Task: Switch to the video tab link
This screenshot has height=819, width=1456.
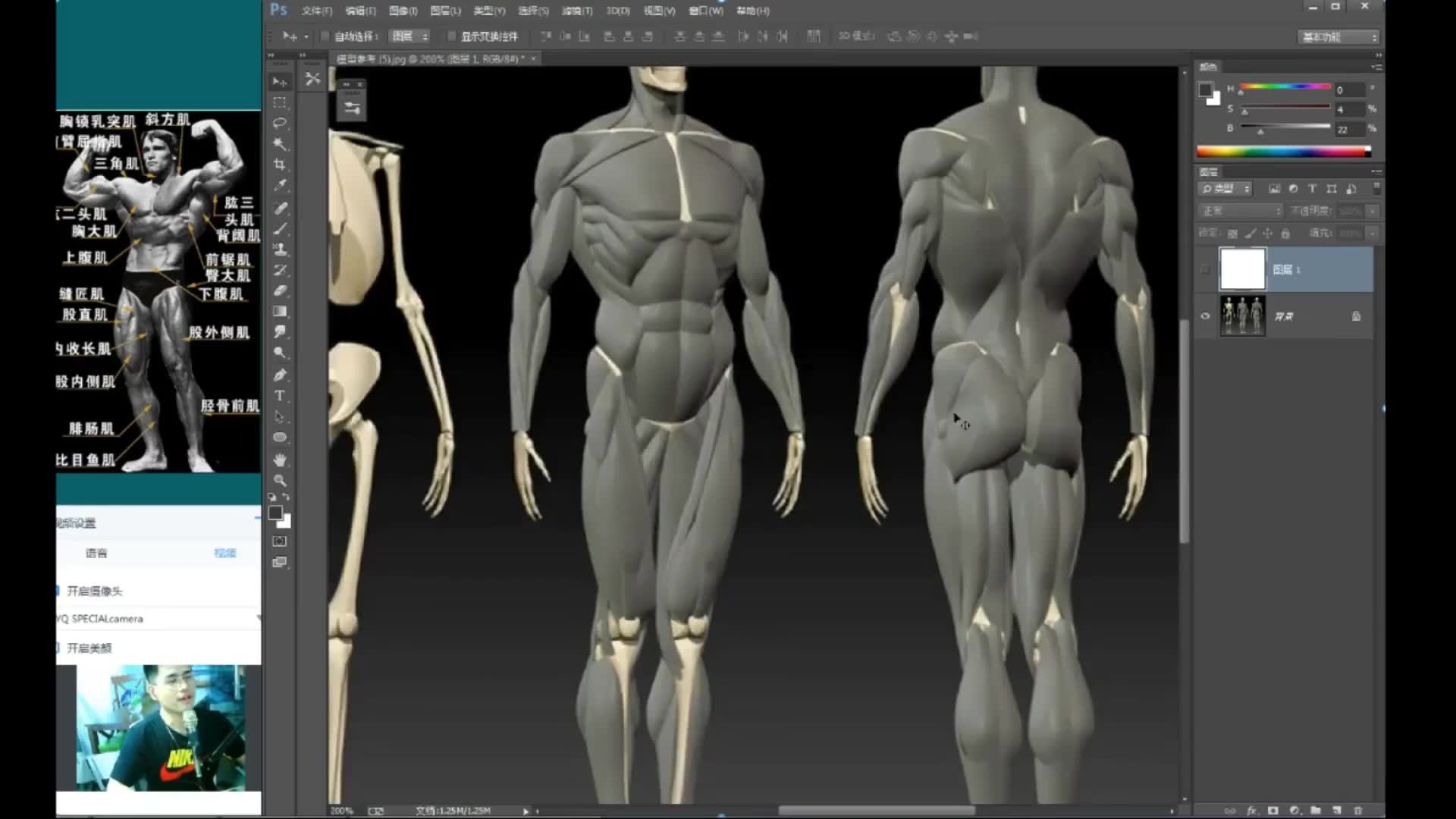Action: coord(225,554)
